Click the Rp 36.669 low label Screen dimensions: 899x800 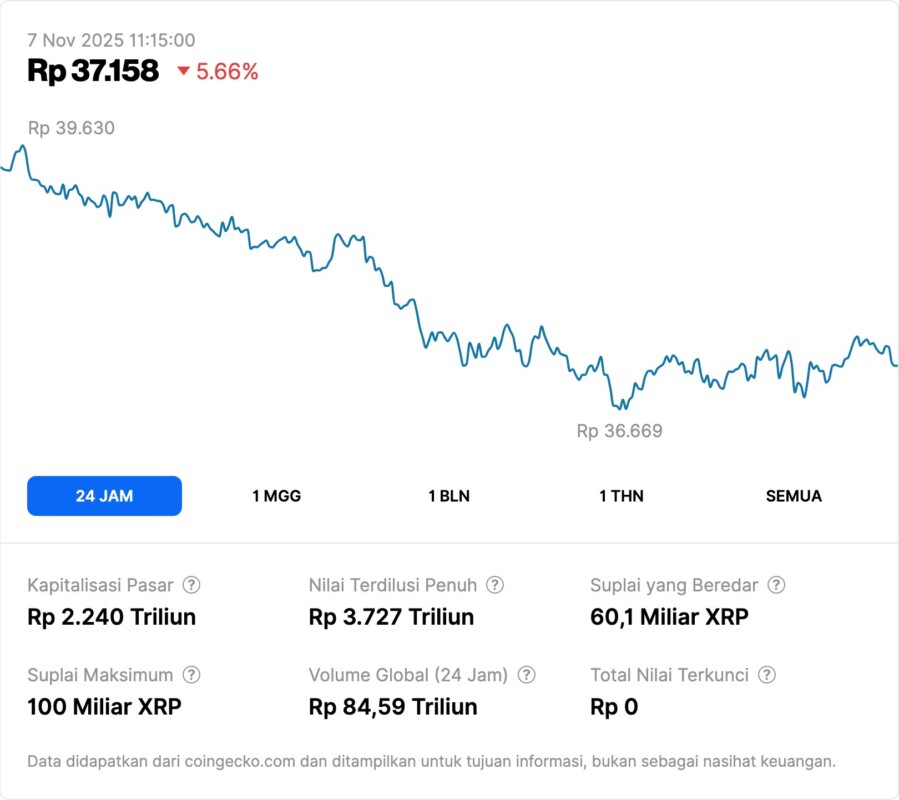618,431
